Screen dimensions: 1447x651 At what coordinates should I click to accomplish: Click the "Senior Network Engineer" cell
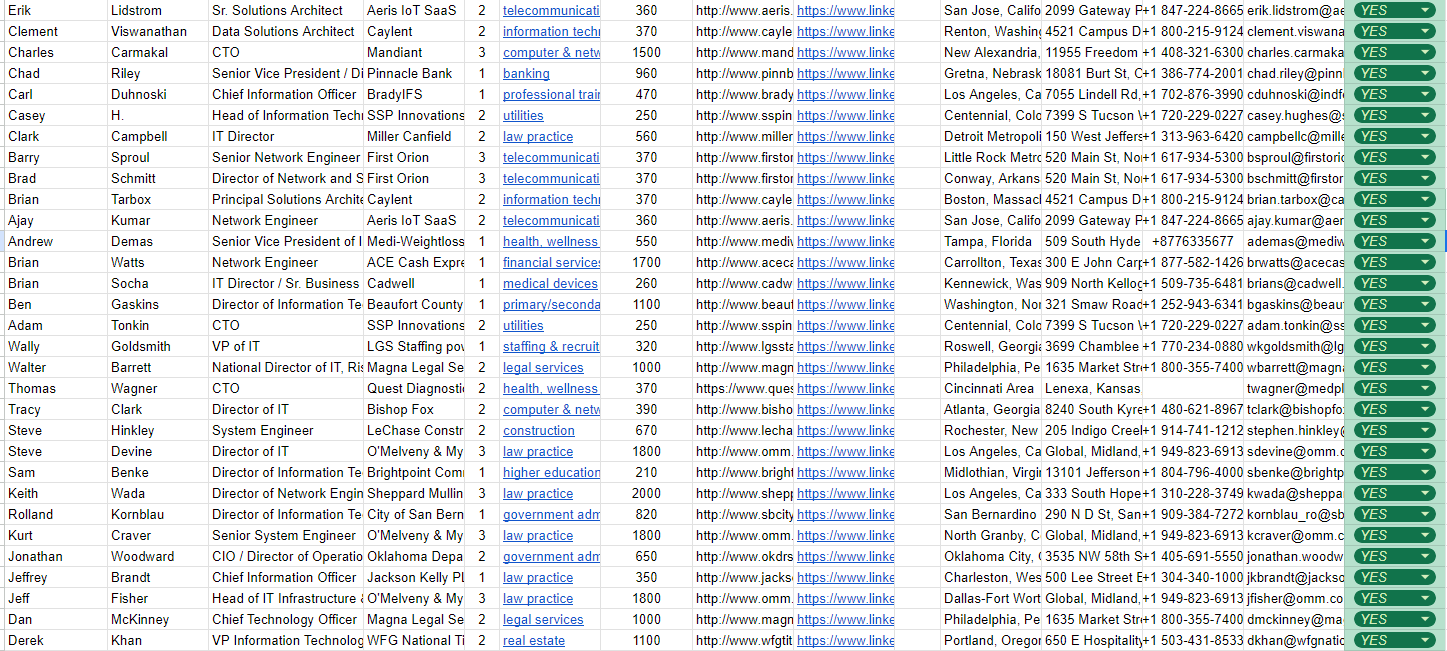pos(286,157)
